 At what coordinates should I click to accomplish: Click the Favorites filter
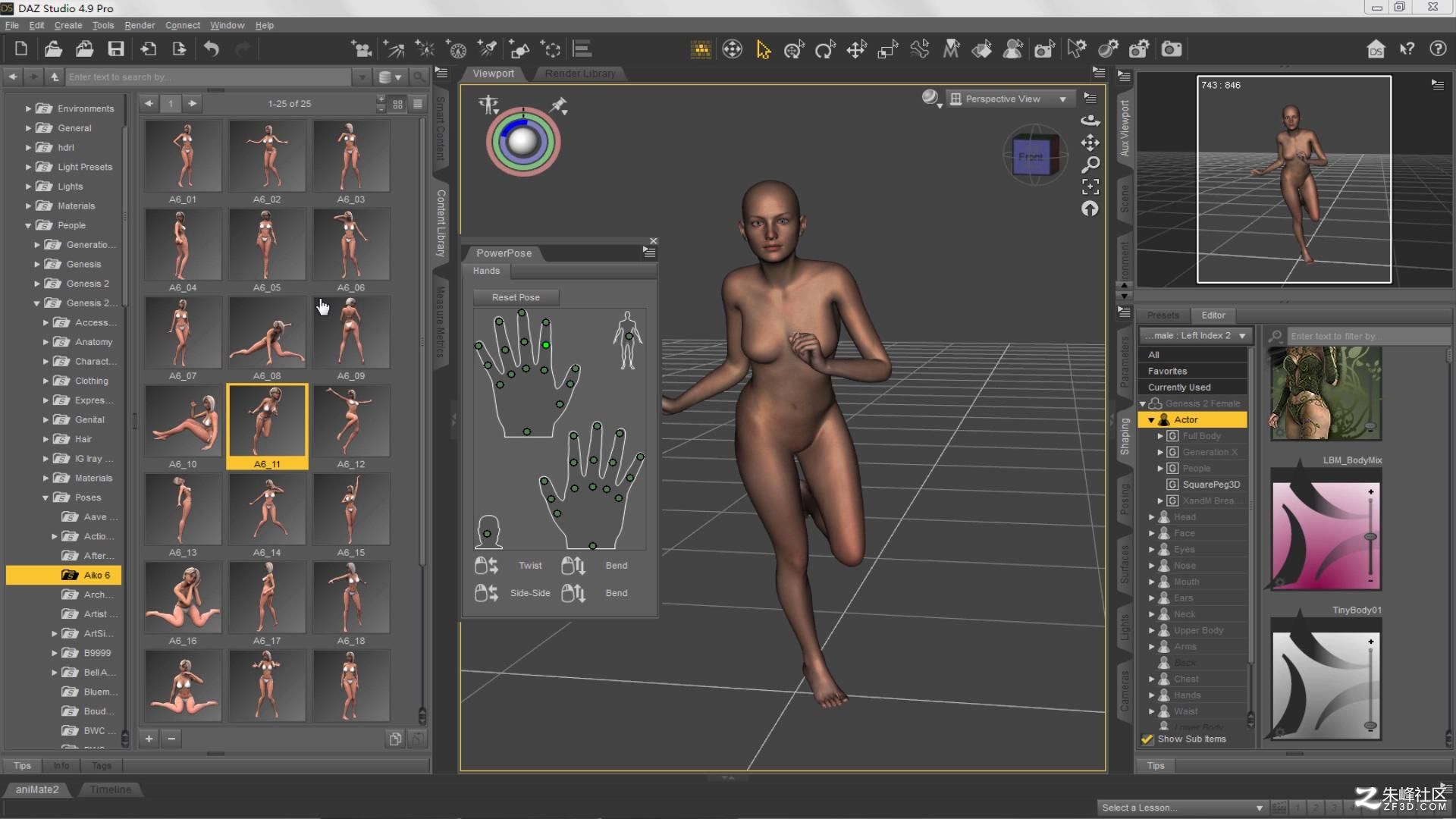tap(1193, 372)
